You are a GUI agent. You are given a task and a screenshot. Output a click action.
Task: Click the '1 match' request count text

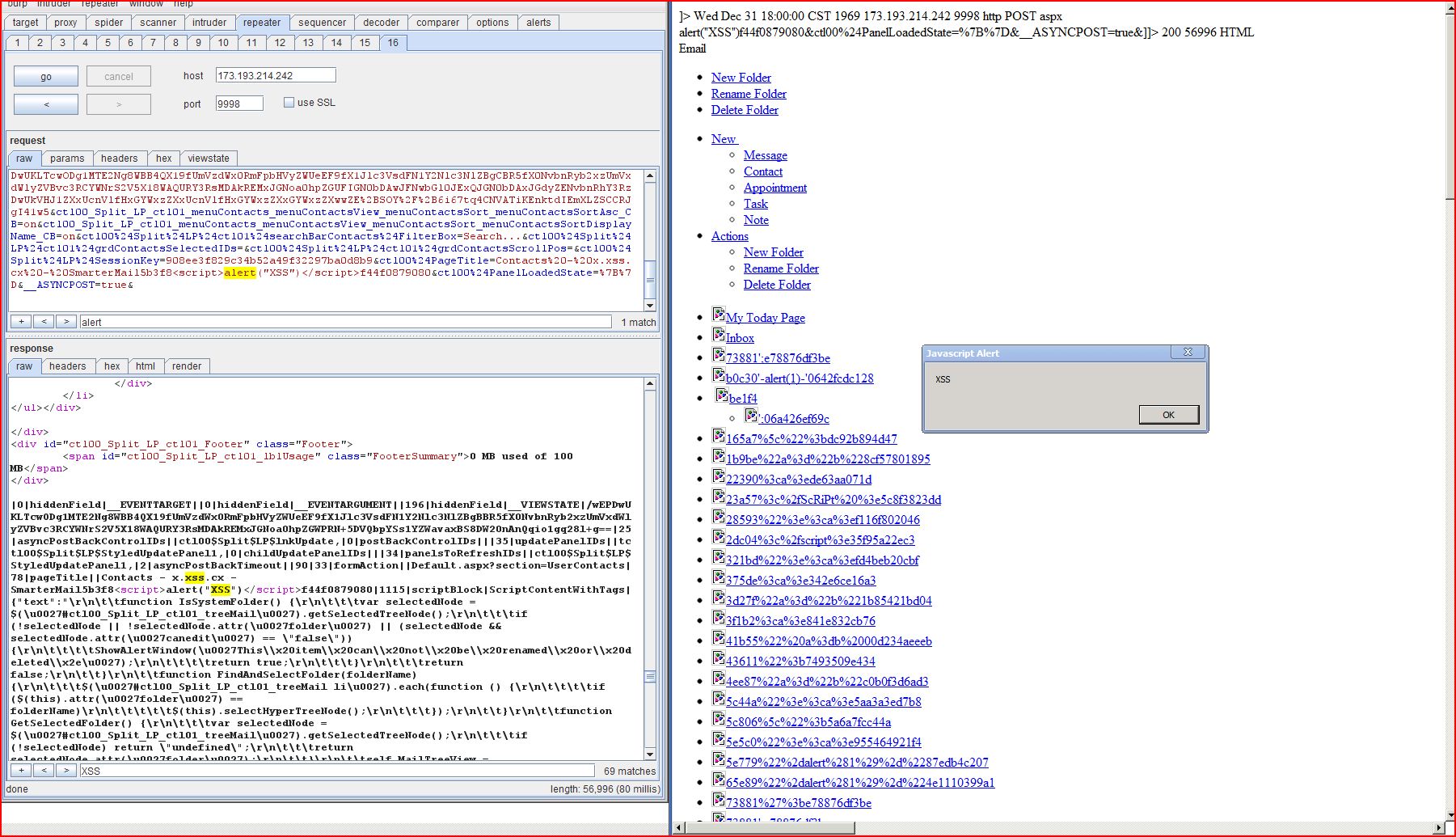coord(639,323)
